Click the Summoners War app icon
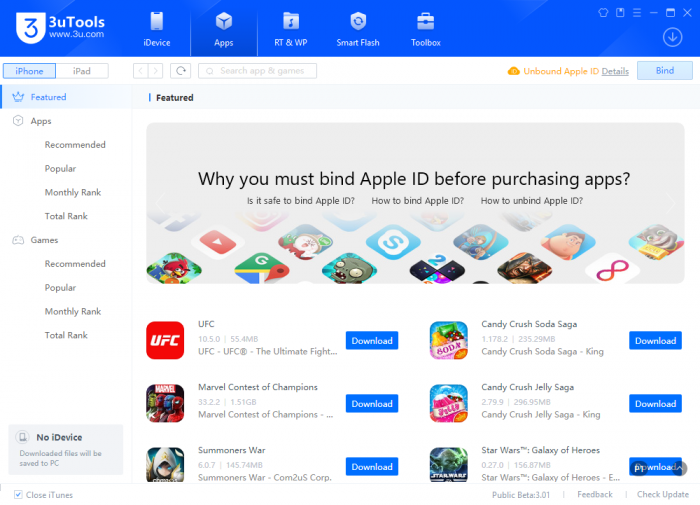Viewport: 700px width, 505px height. coord(165,465)
